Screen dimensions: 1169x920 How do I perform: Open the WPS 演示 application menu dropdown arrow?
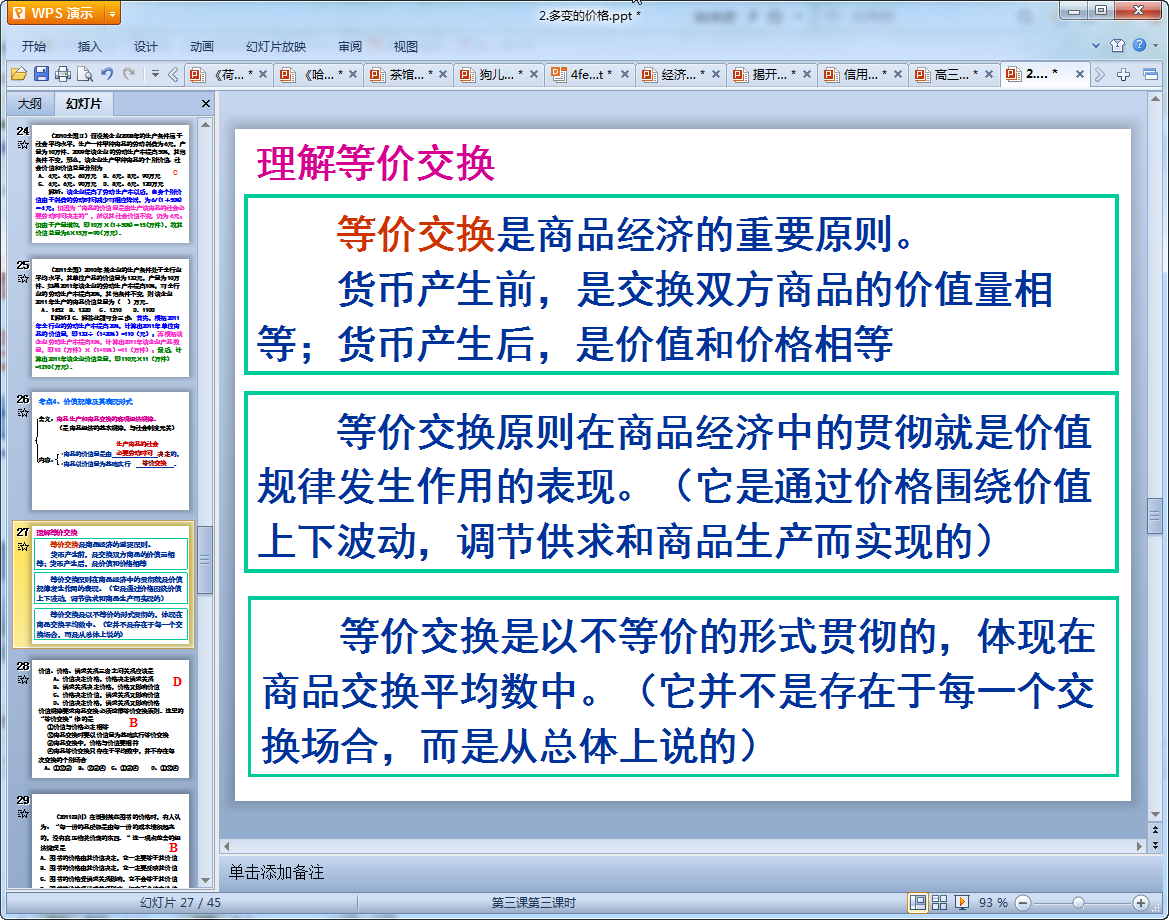113,13
